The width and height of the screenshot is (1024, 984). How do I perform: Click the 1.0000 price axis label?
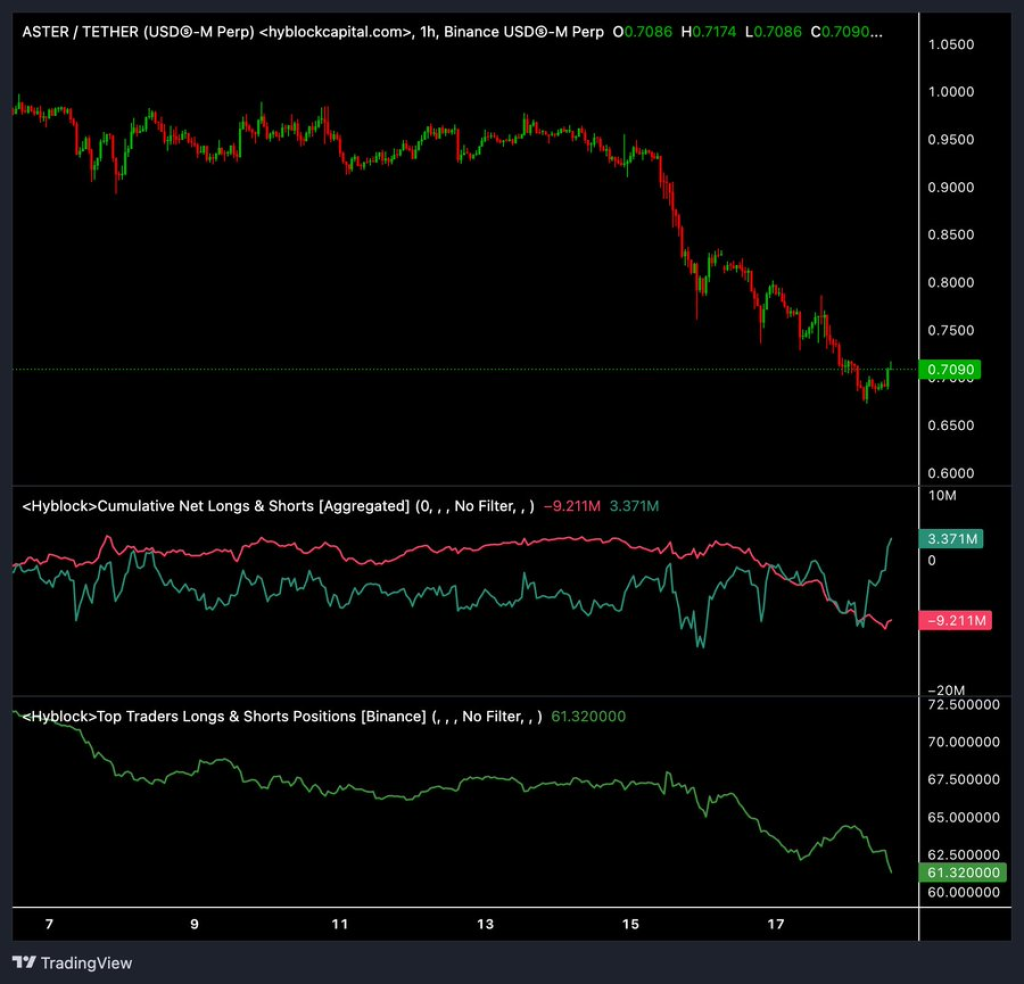950,92
